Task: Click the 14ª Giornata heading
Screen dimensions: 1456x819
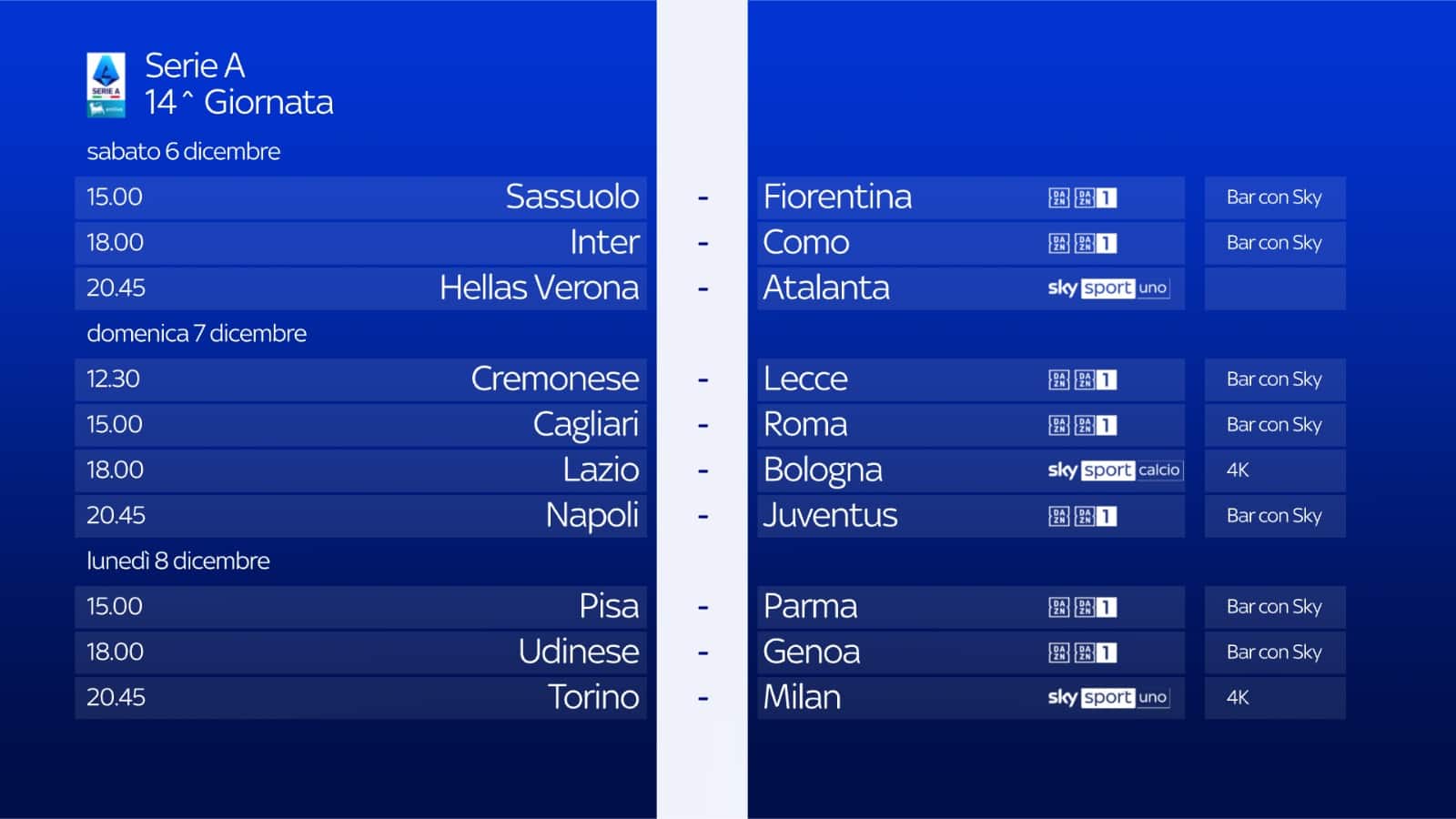Action: 238,103
